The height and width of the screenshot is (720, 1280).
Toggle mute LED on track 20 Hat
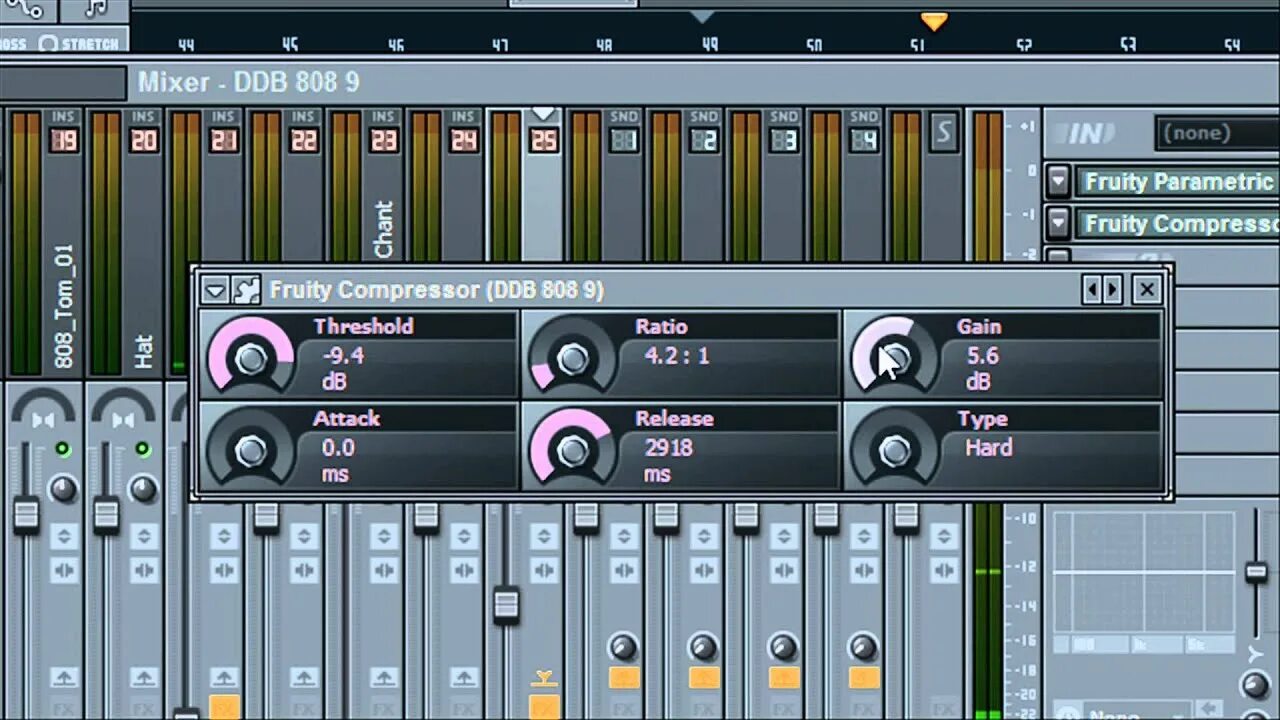coord(142,450)
